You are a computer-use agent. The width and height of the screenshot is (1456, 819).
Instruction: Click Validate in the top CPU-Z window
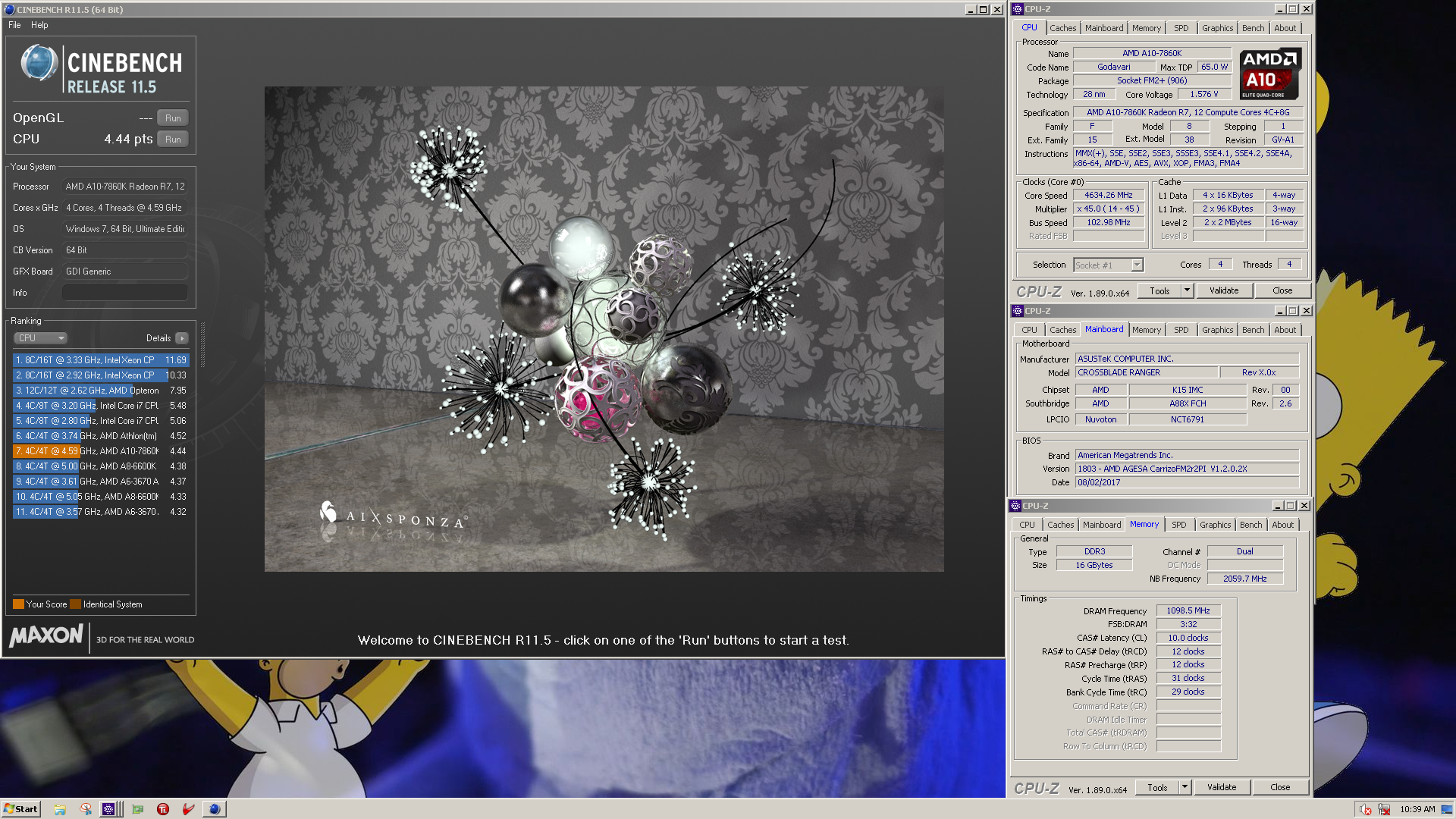(x=1224, y=290)
